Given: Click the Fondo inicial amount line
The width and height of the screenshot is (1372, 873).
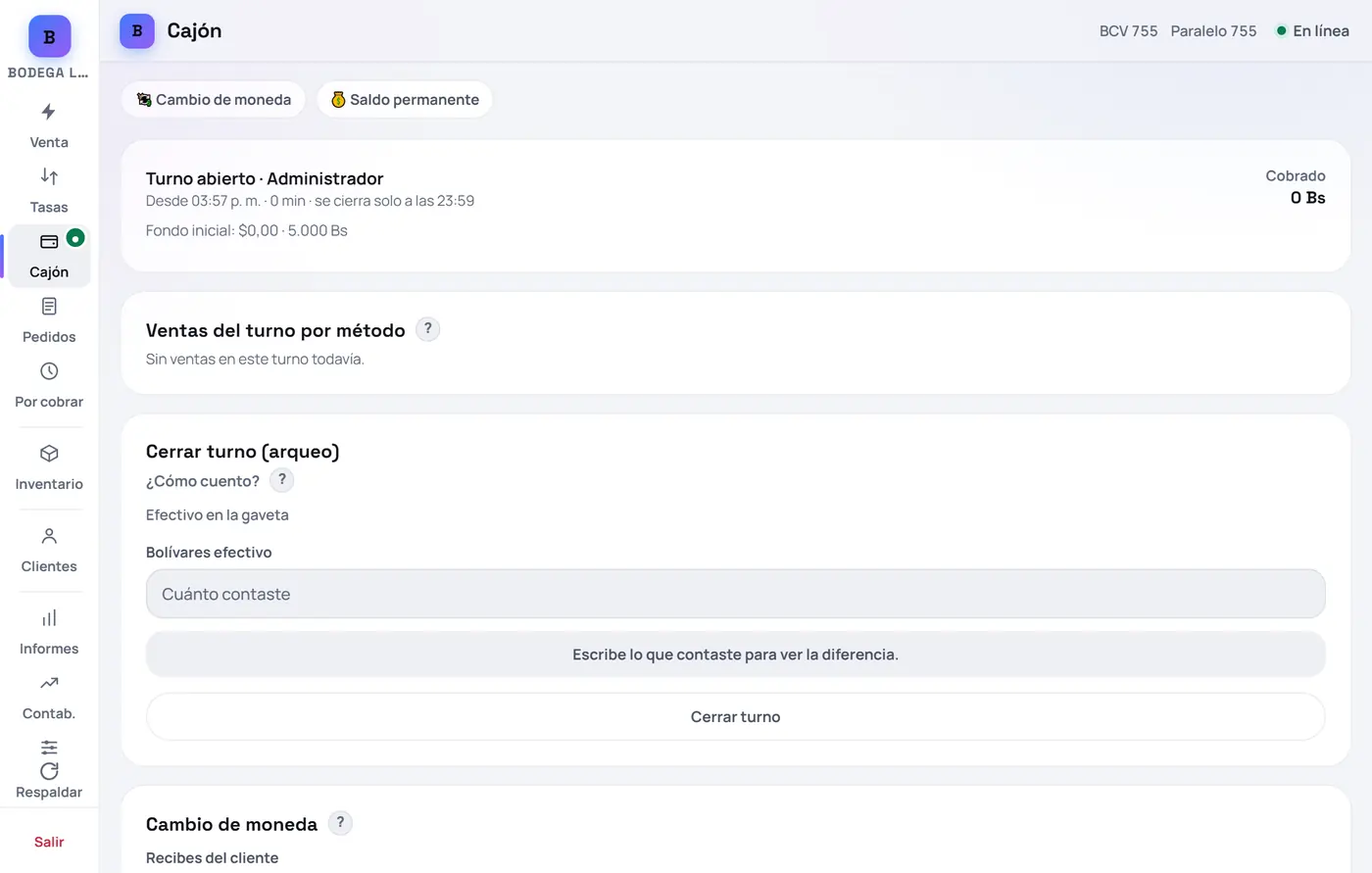Looking at the screenshot, I should coord(247,230).
